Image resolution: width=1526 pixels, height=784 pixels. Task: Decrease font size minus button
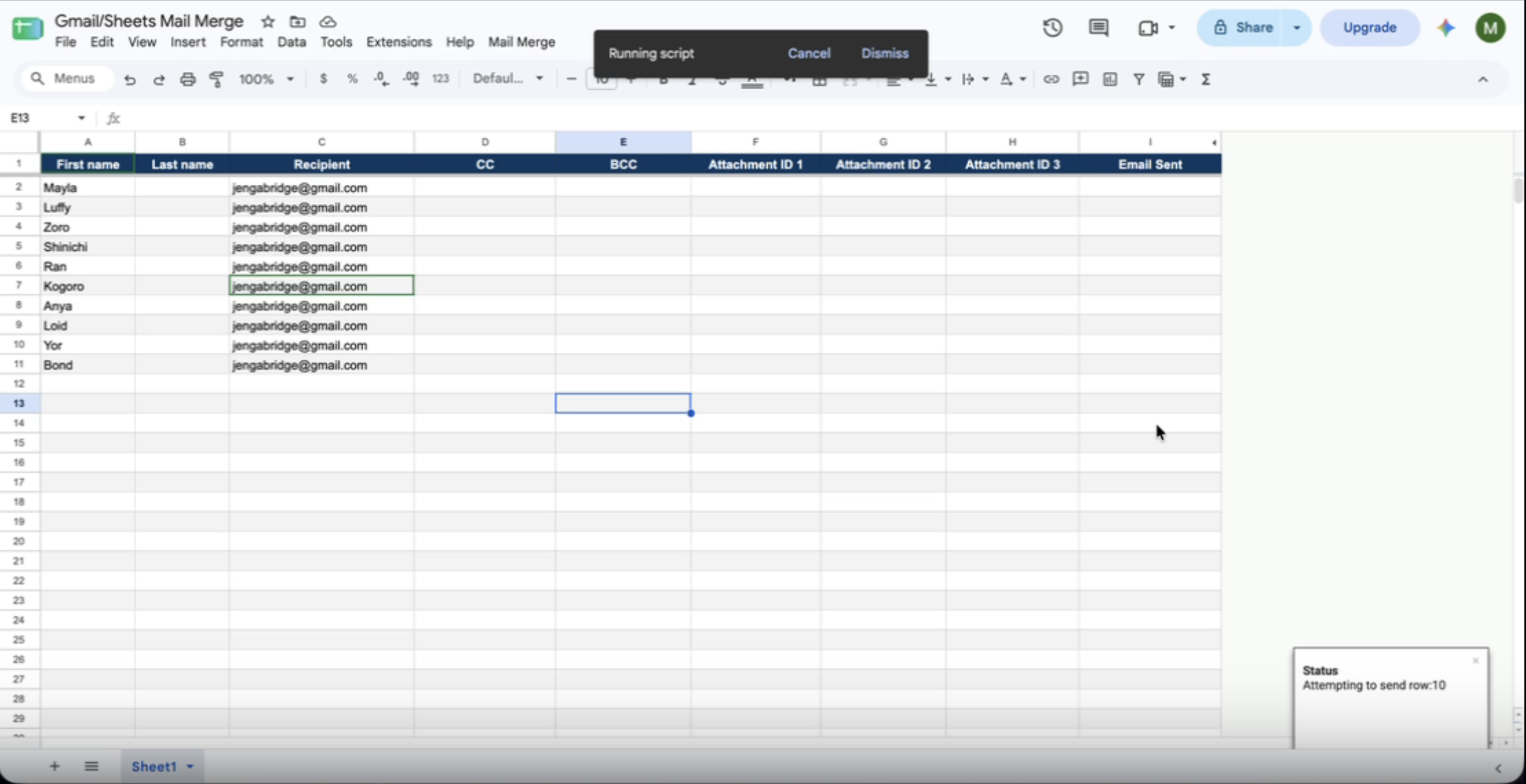coord(571,78)
